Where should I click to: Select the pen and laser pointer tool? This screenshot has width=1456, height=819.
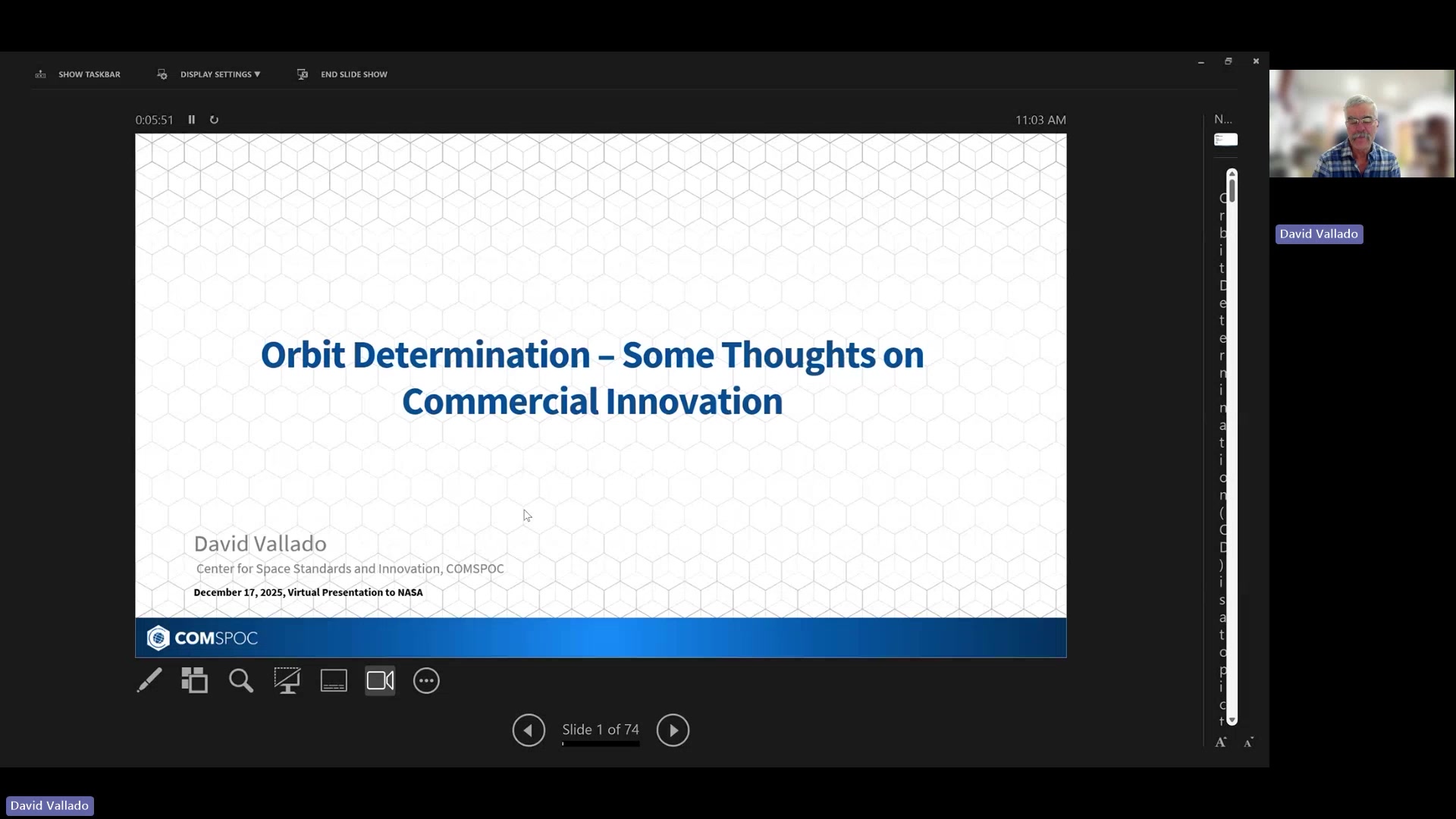pos(149,680)
